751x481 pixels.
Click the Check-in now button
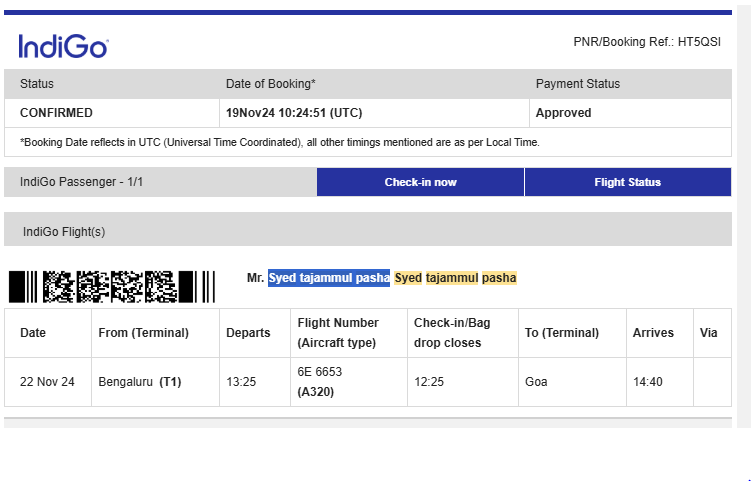(420, 182)
